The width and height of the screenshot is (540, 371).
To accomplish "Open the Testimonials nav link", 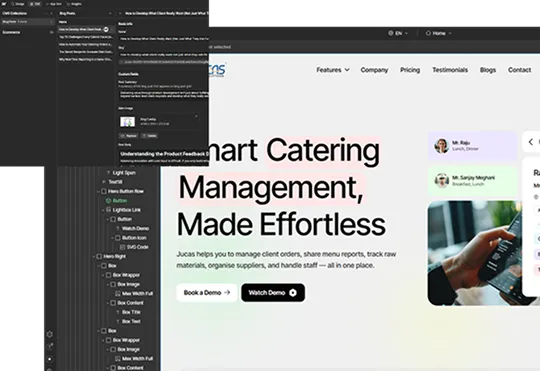I will click(450, 70).
